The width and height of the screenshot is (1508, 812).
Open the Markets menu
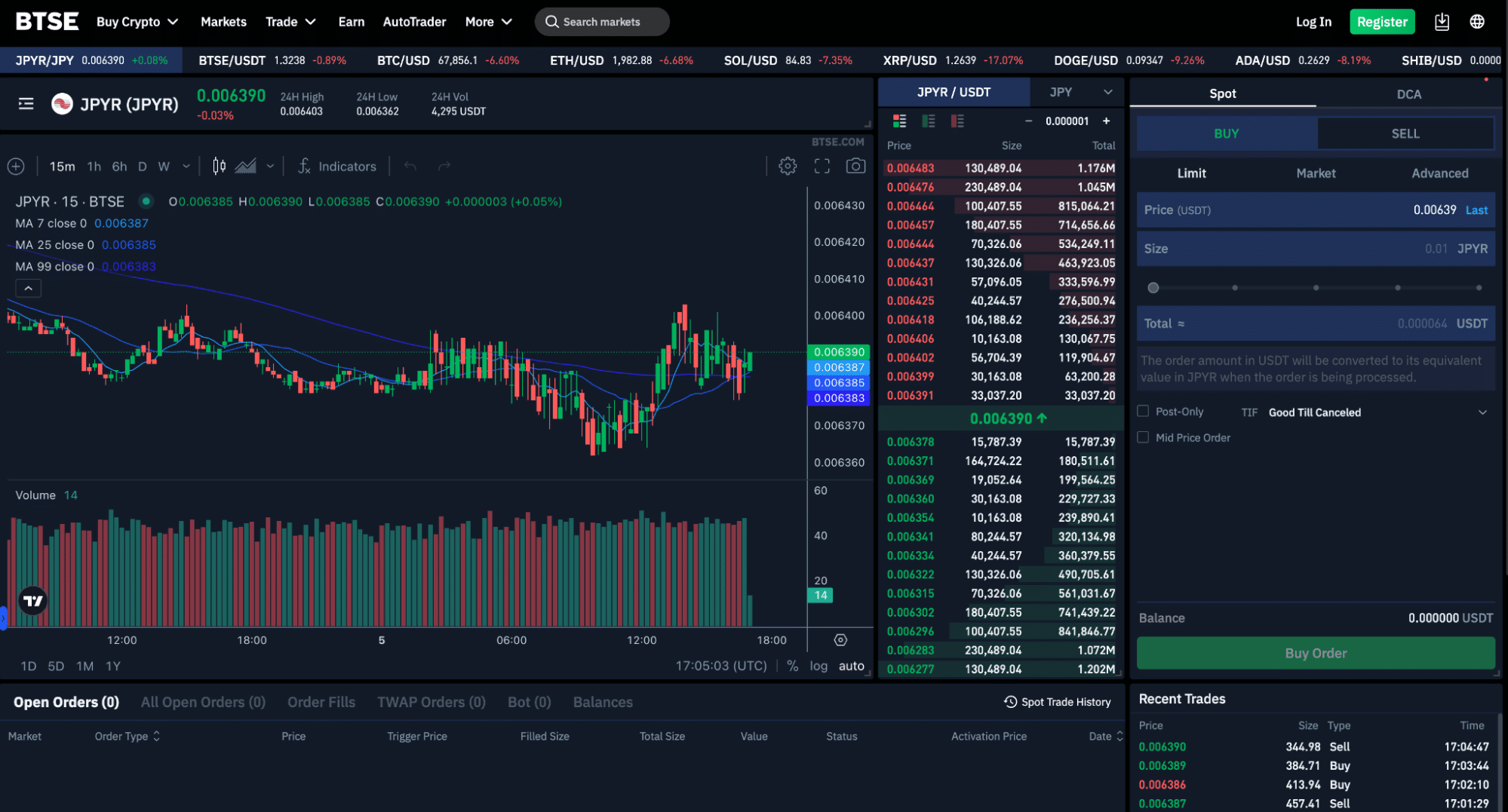click(223, 21)
